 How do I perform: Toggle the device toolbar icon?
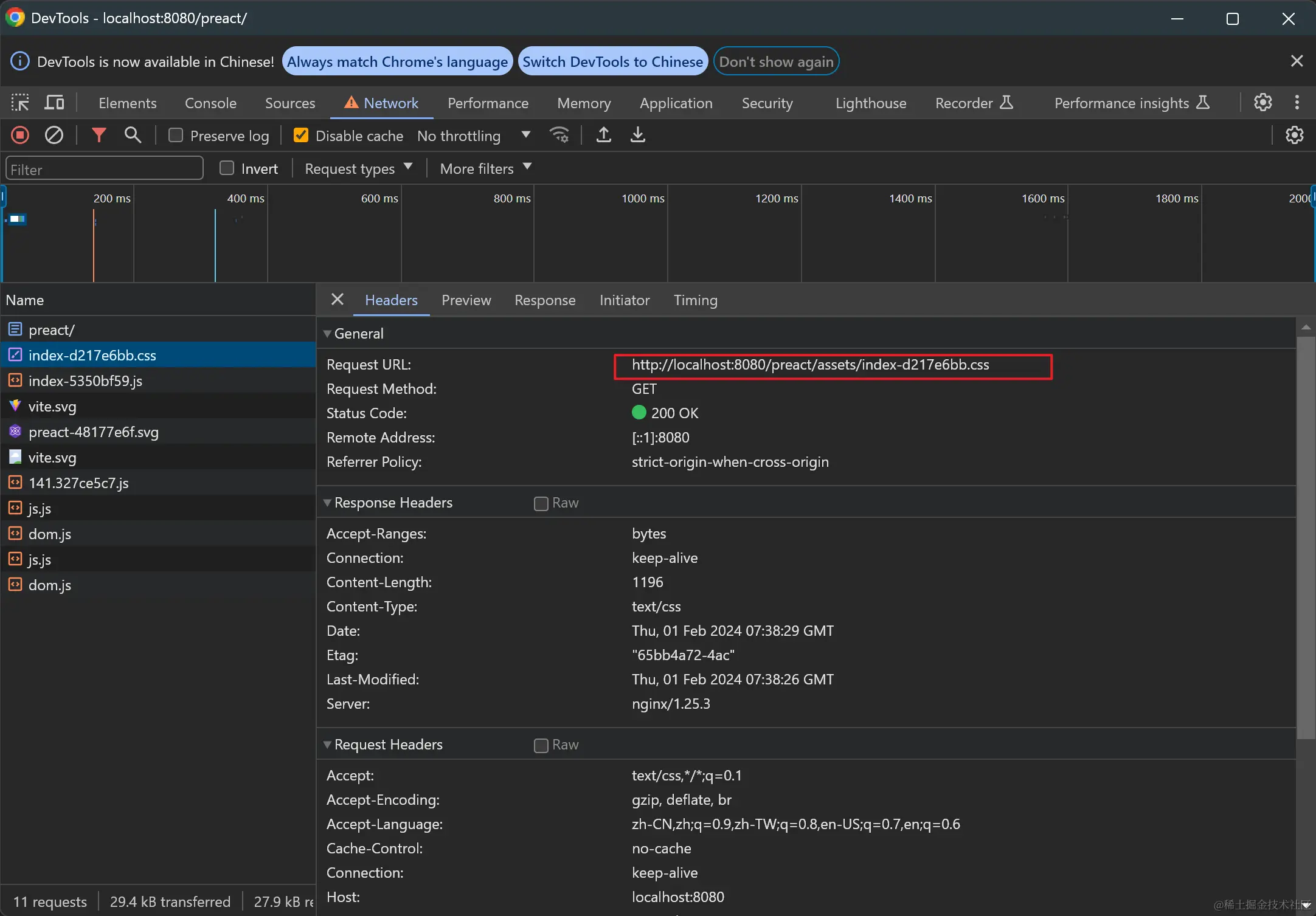(x=54, y=103)
